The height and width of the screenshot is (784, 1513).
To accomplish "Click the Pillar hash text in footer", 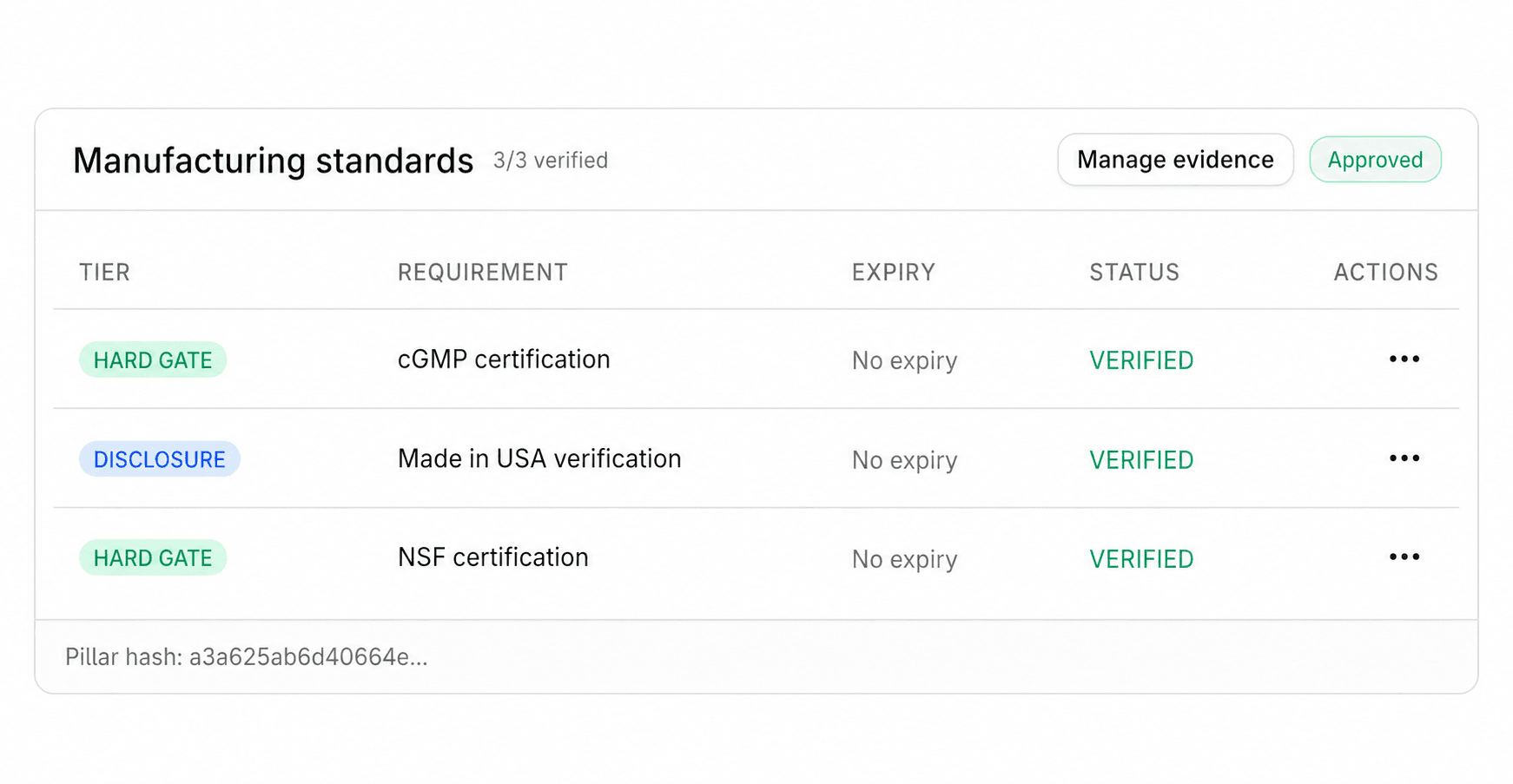I will [246, 657].
